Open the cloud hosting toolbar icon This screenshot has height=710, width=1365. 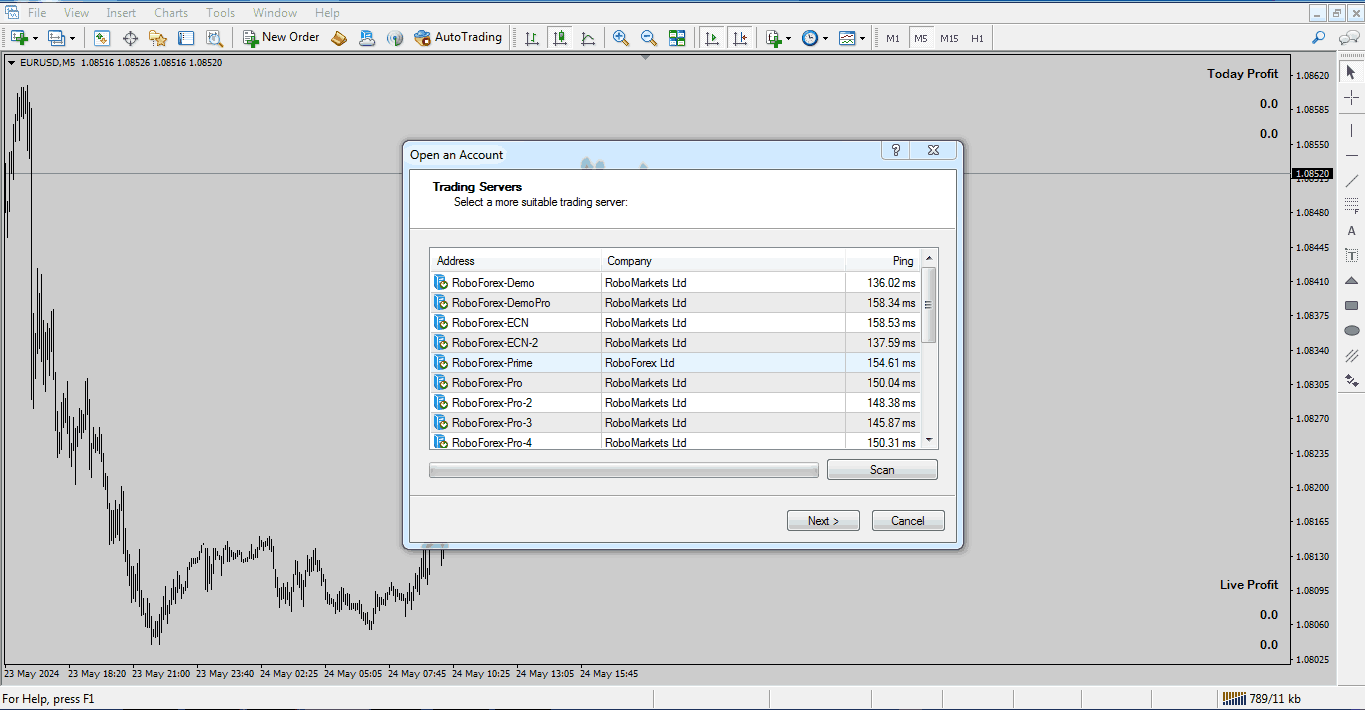click(367, 38)
